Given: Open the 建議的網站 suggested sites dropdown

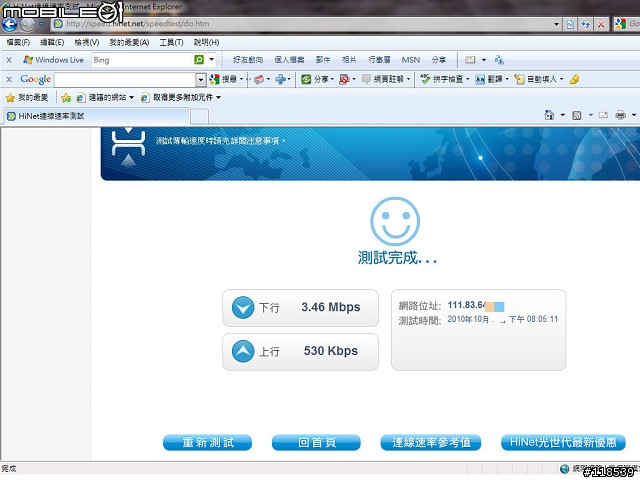Looking at the screenshot, I should coord(105,98).
